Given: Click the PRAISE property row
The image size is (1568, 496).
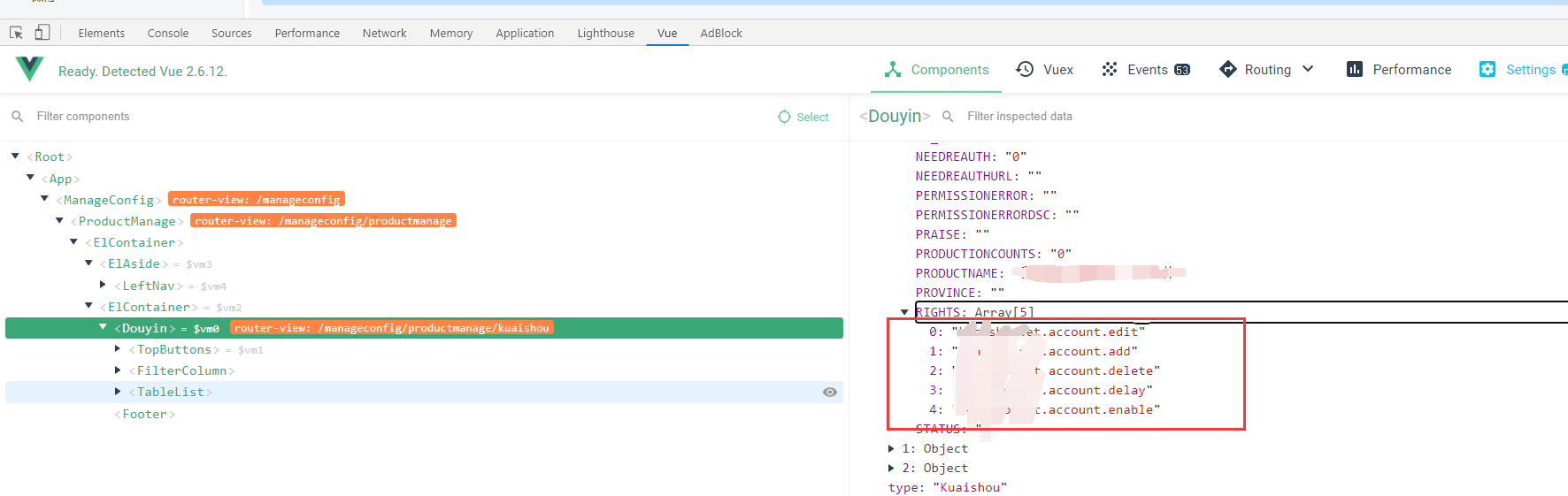Looking at the screenshot, I should click(952, 234).
